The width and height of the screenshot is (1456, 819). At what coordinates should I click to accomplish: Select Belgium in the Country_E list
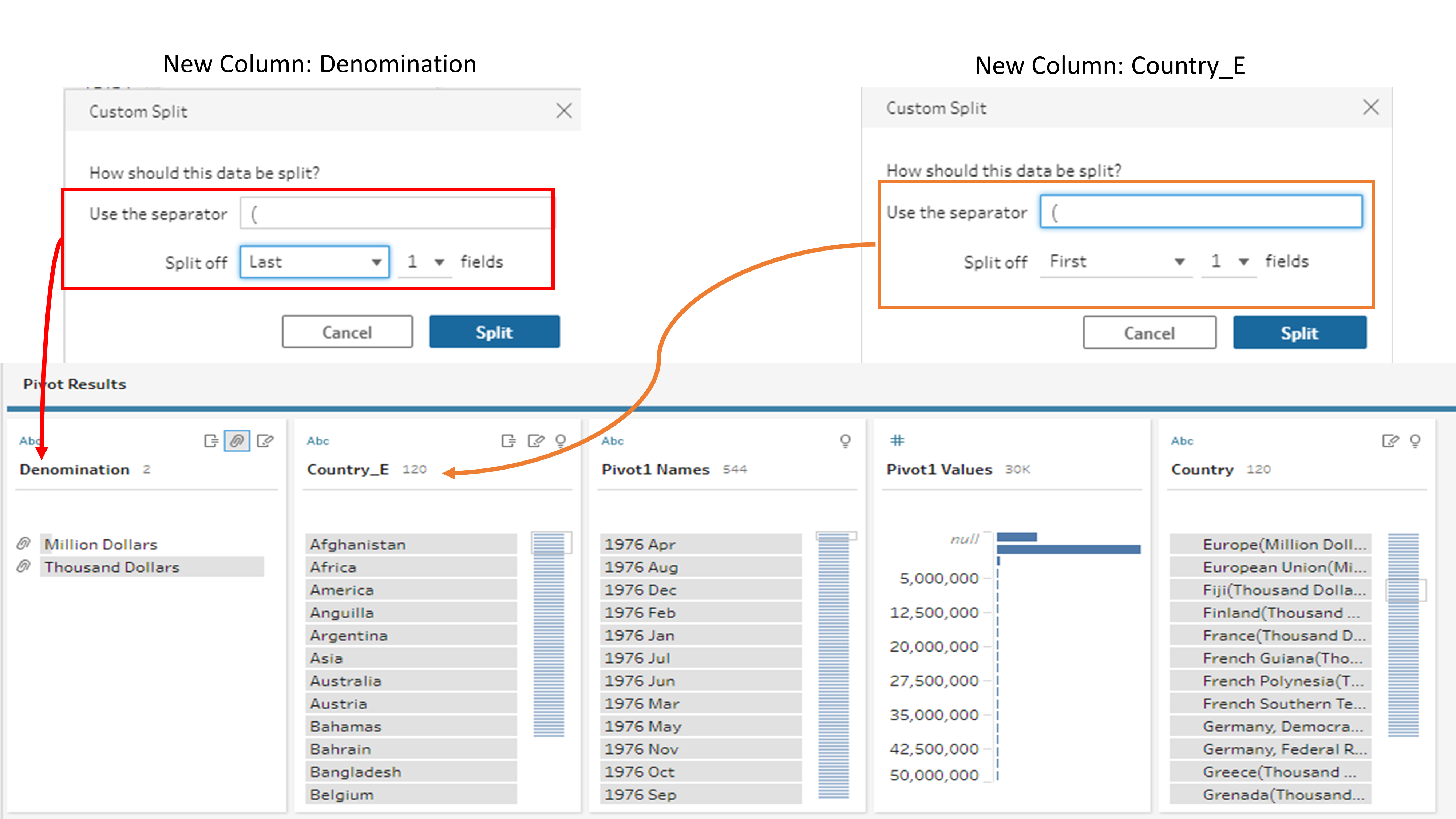pyautogui.click(x=411, y=794)
